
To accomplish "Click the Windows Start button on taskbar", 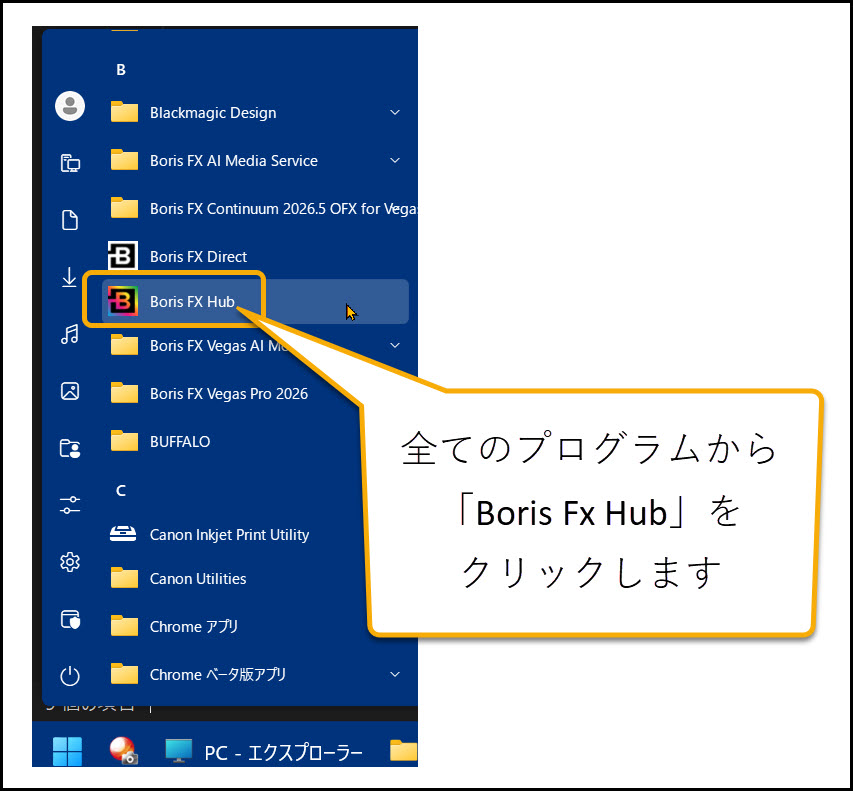I will (x=67, y=751).
